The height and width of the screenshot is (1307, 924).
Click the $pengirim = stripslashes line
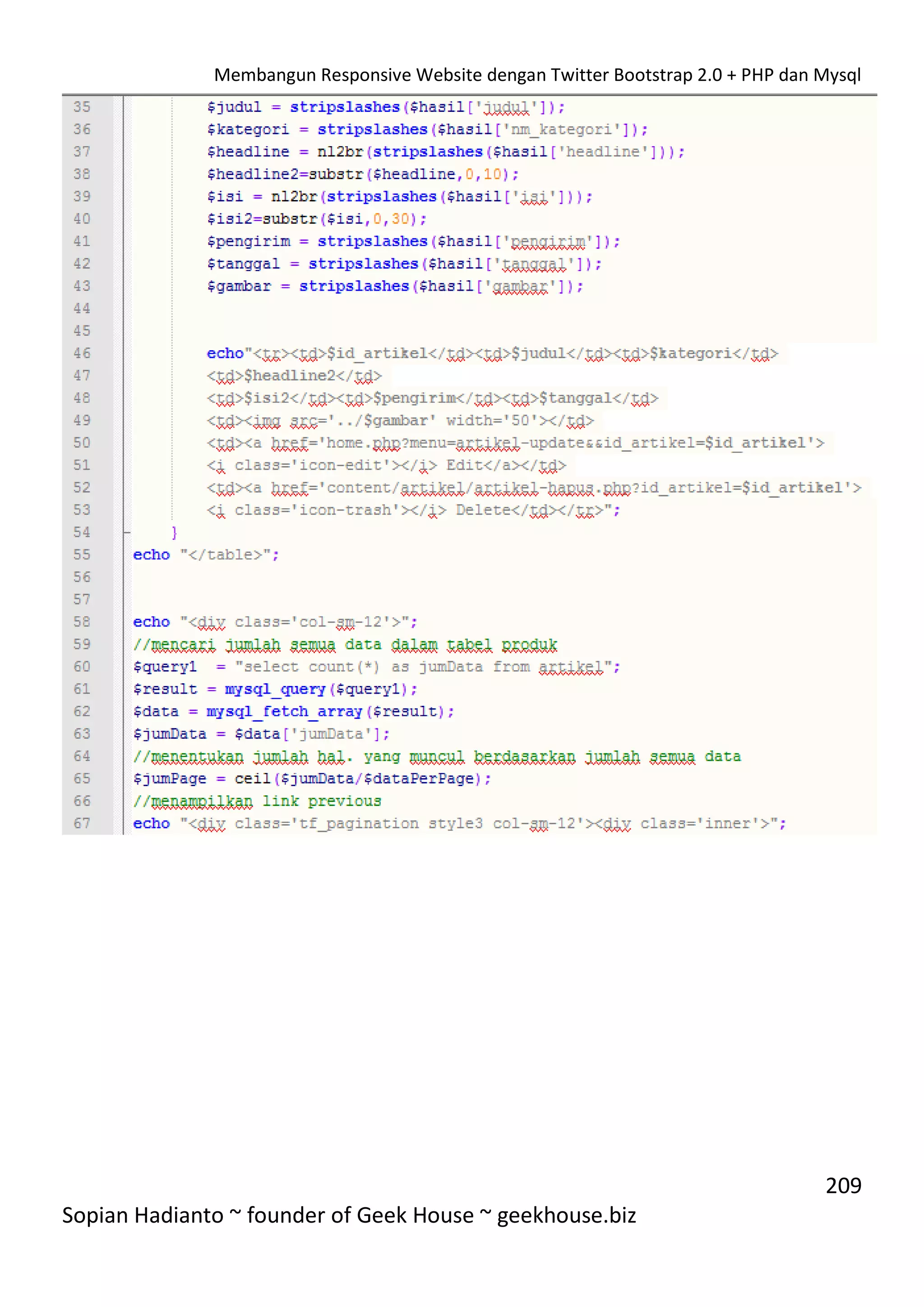414,242
